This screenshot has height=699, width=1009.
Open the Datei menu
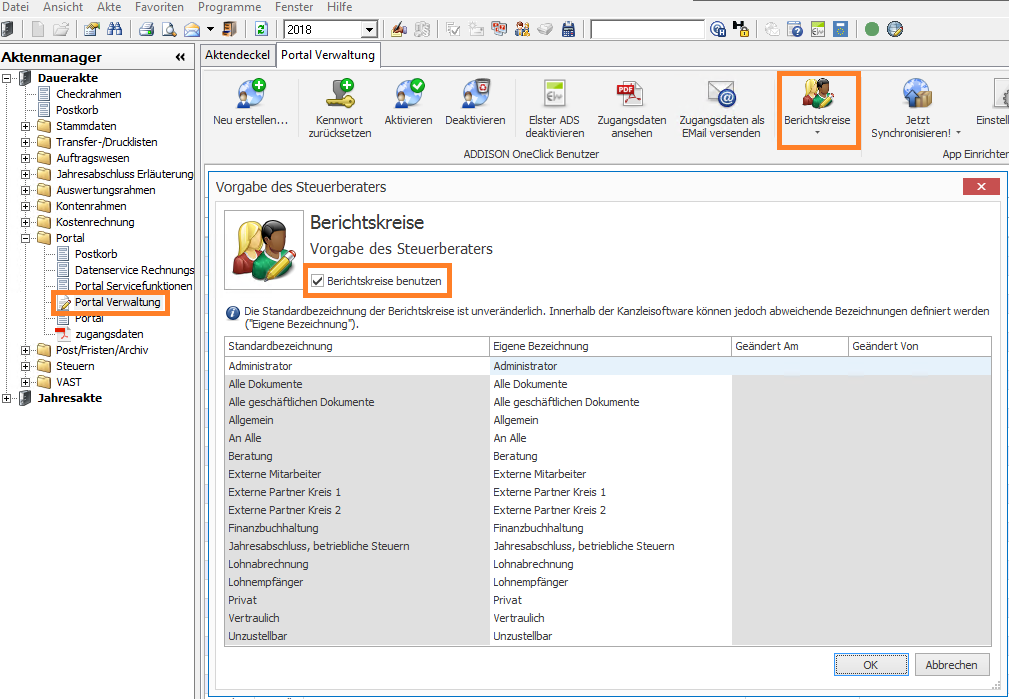pyautogui.click(x=15, y=7)
